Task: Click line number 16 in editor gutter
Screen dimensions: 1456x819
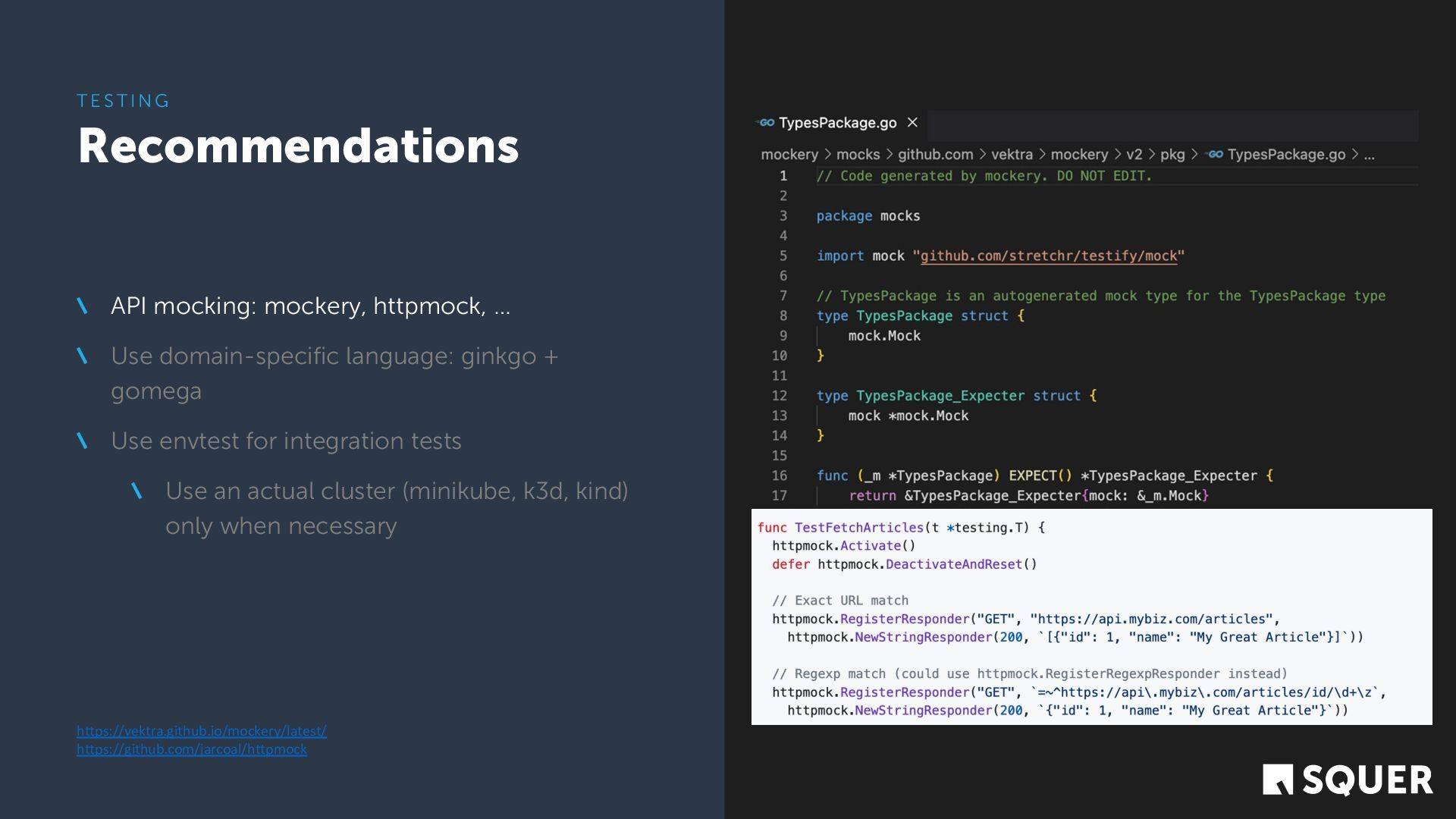Action: (780, 476)
